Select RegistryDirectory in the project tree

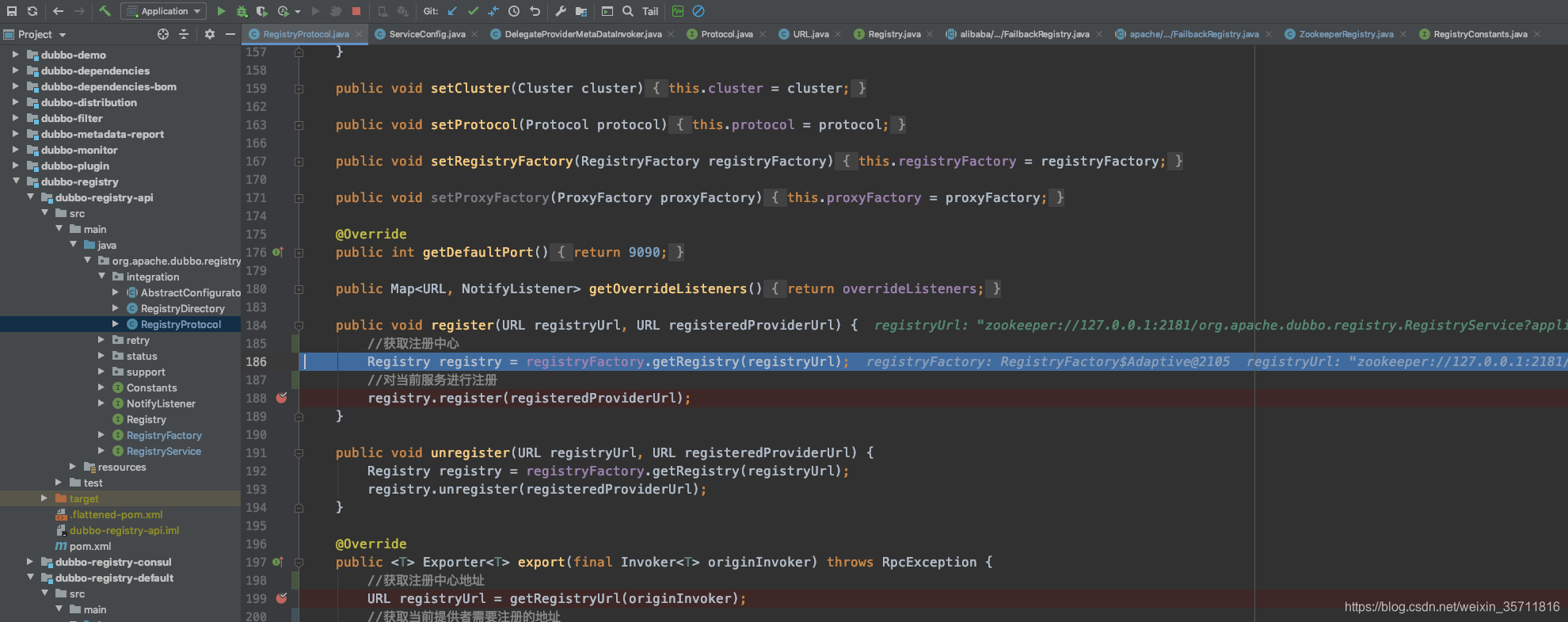pos(183,308)
